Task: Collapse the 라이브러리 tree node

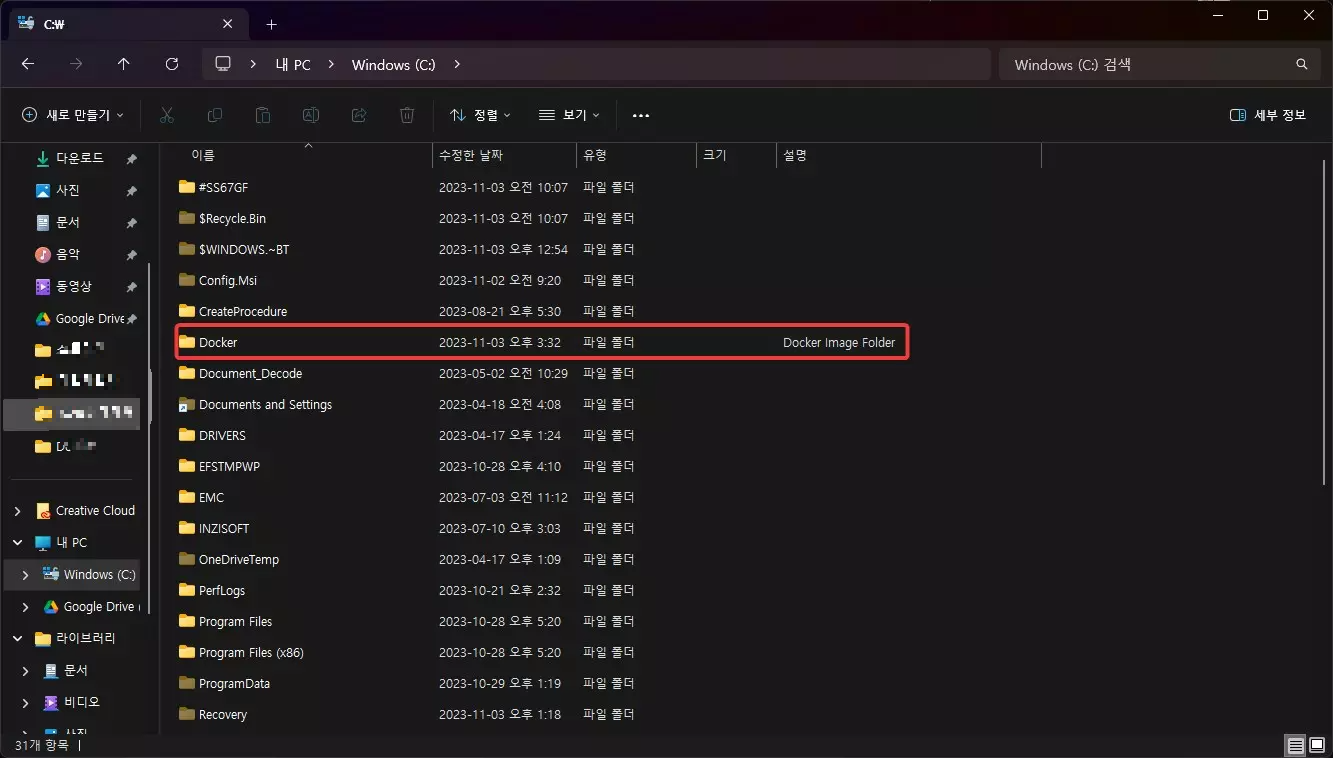Action: [17, 639]
